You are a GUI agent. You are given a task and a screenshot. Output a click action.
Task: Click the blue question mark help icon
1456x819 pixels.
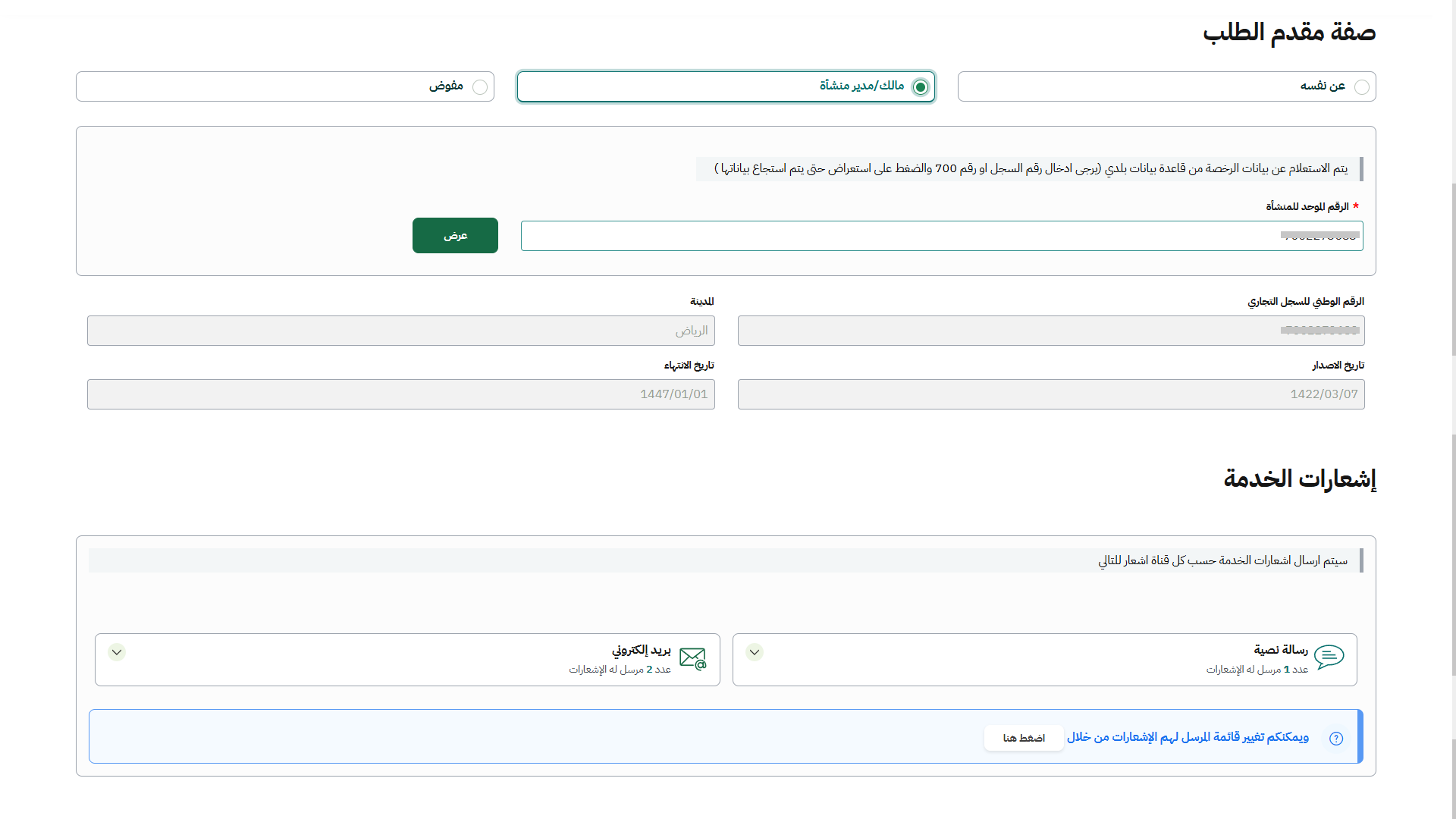pos(1336,738)
